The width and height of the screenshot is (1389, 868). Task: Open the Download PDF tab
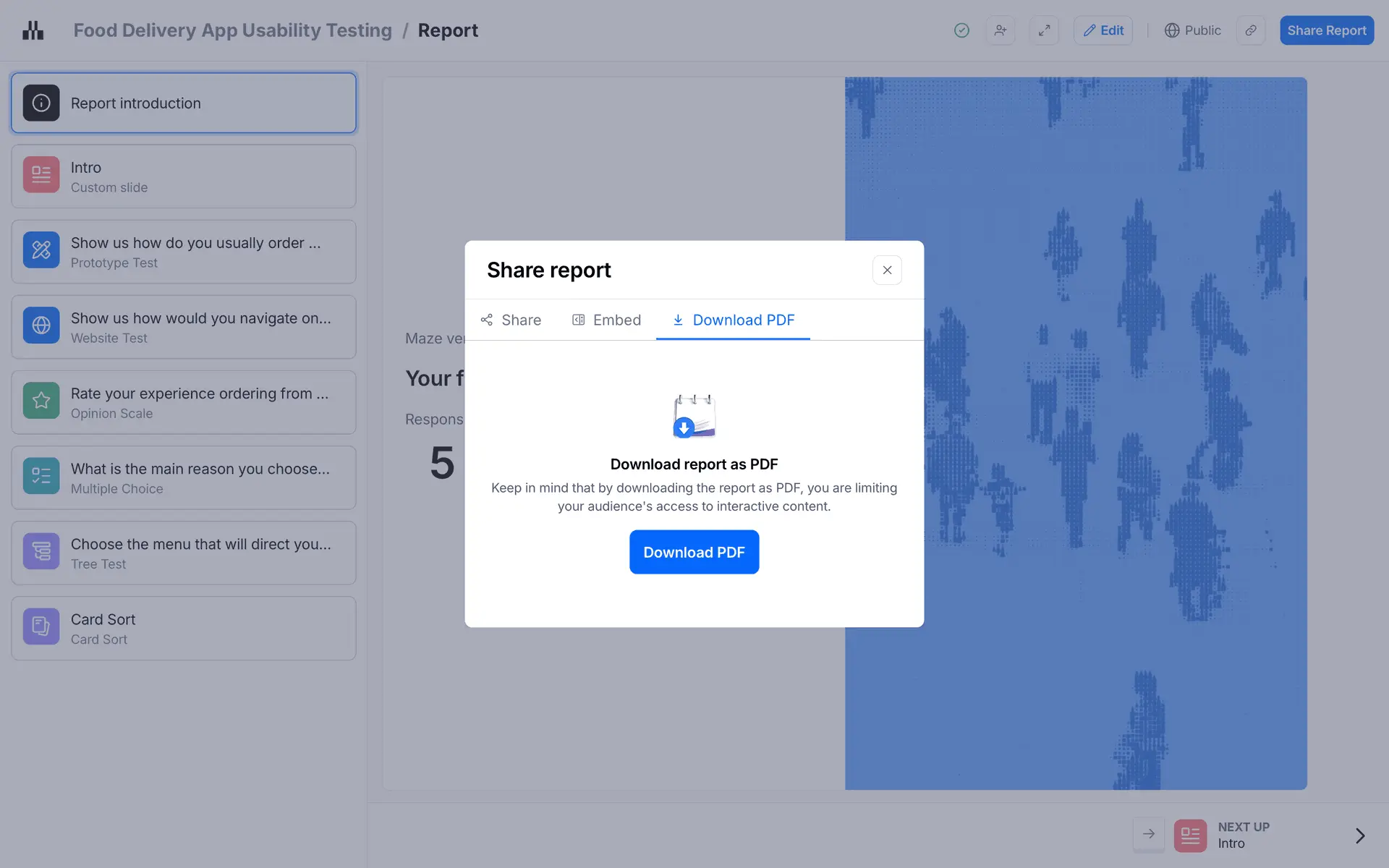click(x=733, y=320)
